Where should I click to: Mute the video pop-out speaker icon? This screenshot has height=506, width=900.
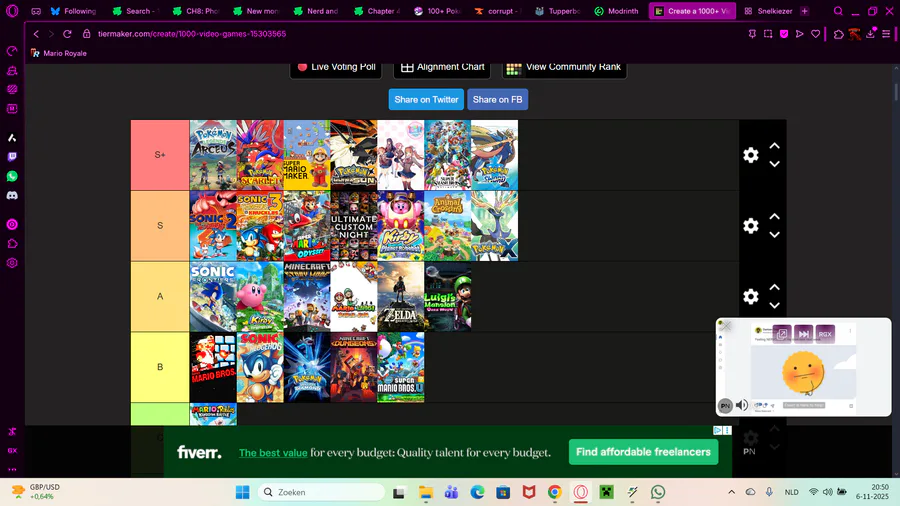tap(742, 405)
